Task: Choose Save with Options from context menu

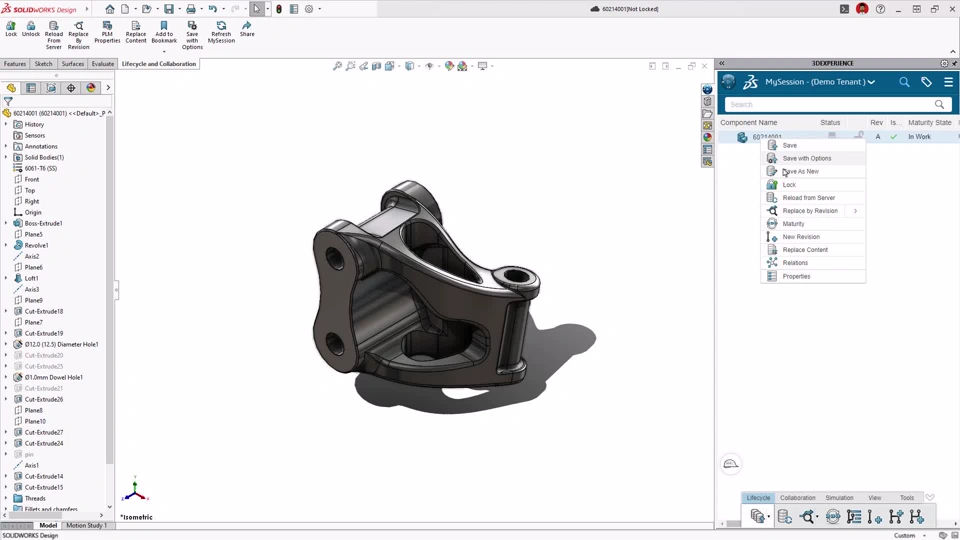Action: pos(806,158)
